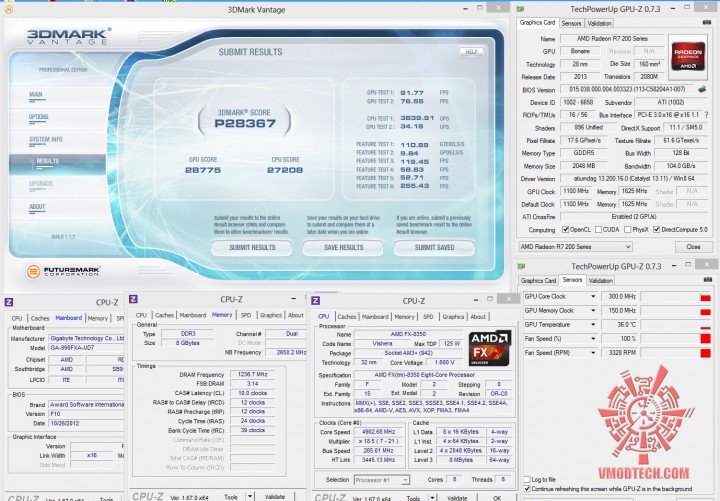Screen dimensions: 720x501
Task: Open the Fan Speed (RPM) sensor dropdown
Action: pyautogui.click(x=593, y=353)
